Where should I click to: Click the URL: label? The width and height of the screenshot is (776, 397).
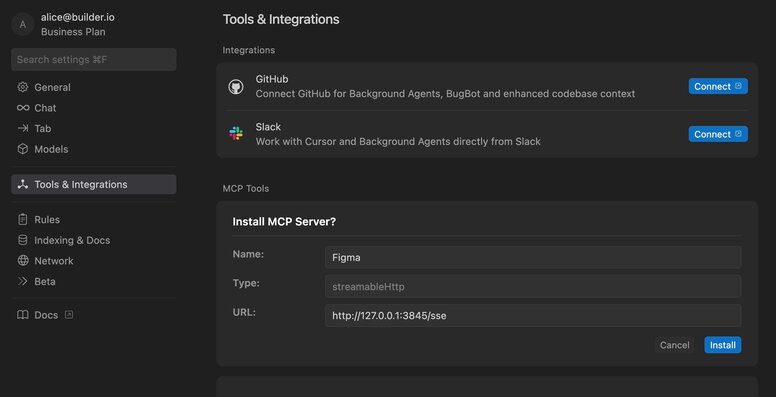[244, 312]
